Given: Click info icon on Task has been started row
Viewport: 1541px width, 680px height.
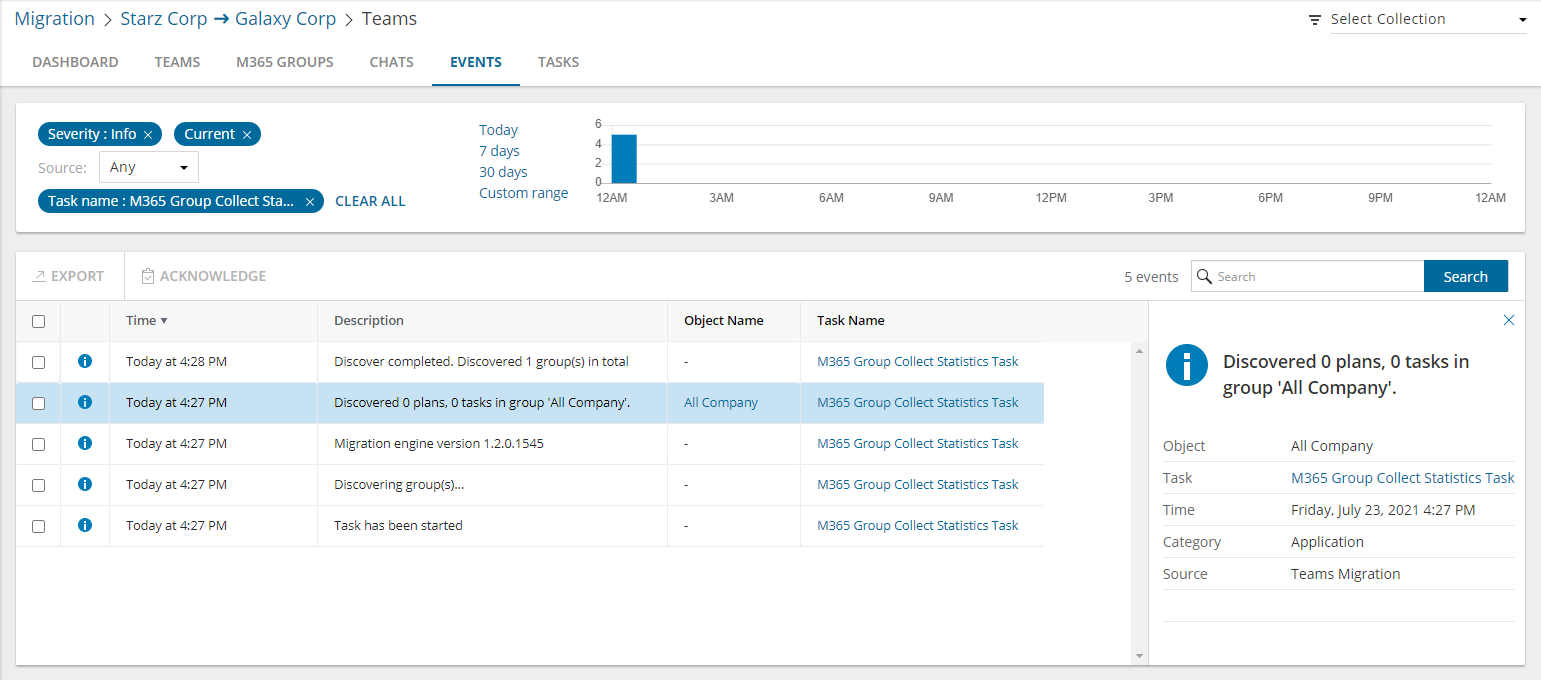Looking at the screenshot, I should 85,525.
